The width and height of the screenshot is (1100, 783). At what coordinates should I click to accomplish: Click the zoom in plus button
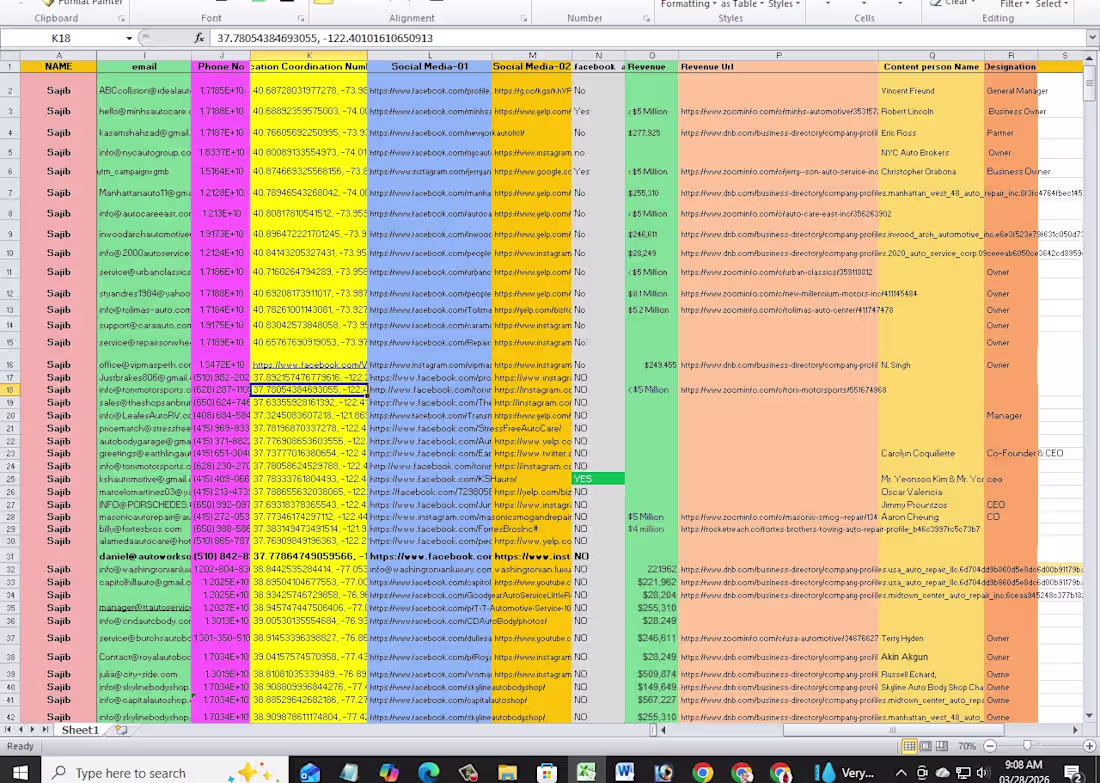tap(1089, 746)
